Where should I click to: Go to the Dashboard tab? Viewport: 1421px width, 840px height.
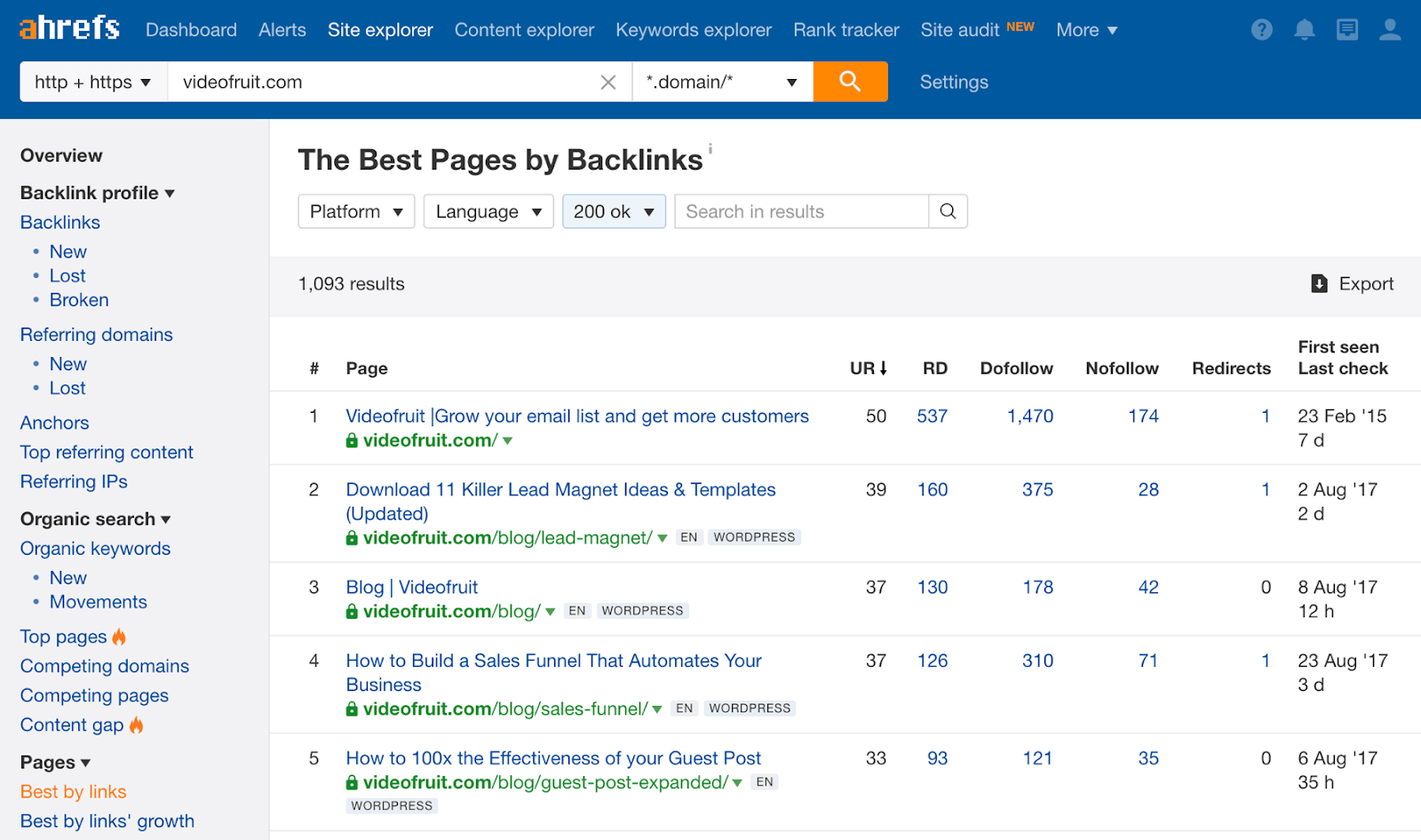coord(191,30)
